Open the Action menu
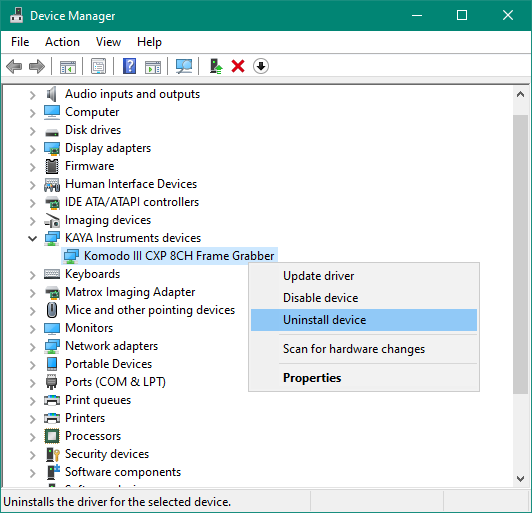This screenshot has width=532, height=513. (62, 42)
